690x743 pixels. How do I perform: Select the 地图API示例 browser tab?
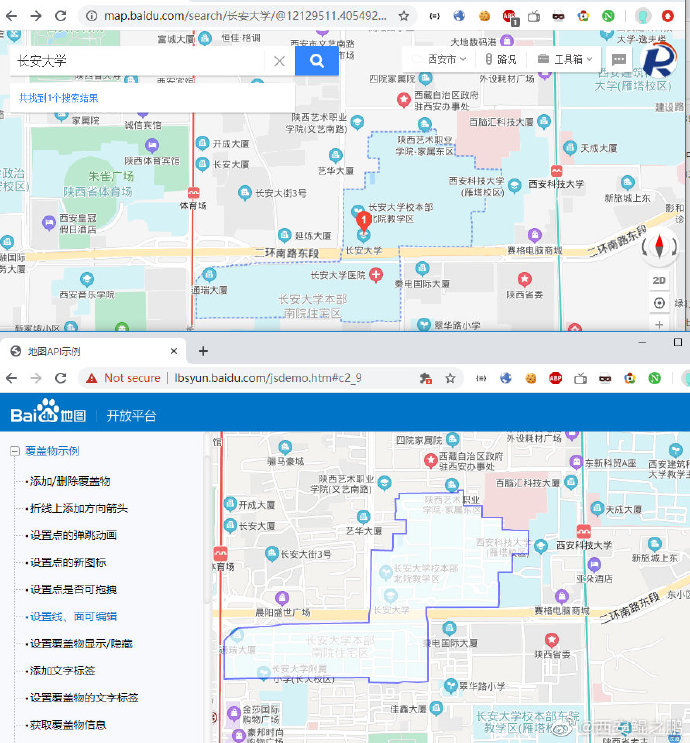[92, 351]
